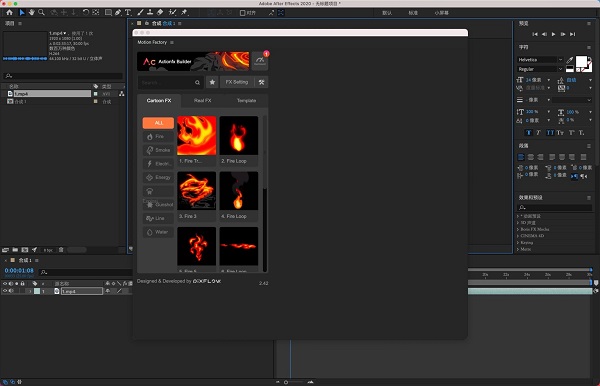Click the new folder icon in the Project panel

[x=15, y=250]
